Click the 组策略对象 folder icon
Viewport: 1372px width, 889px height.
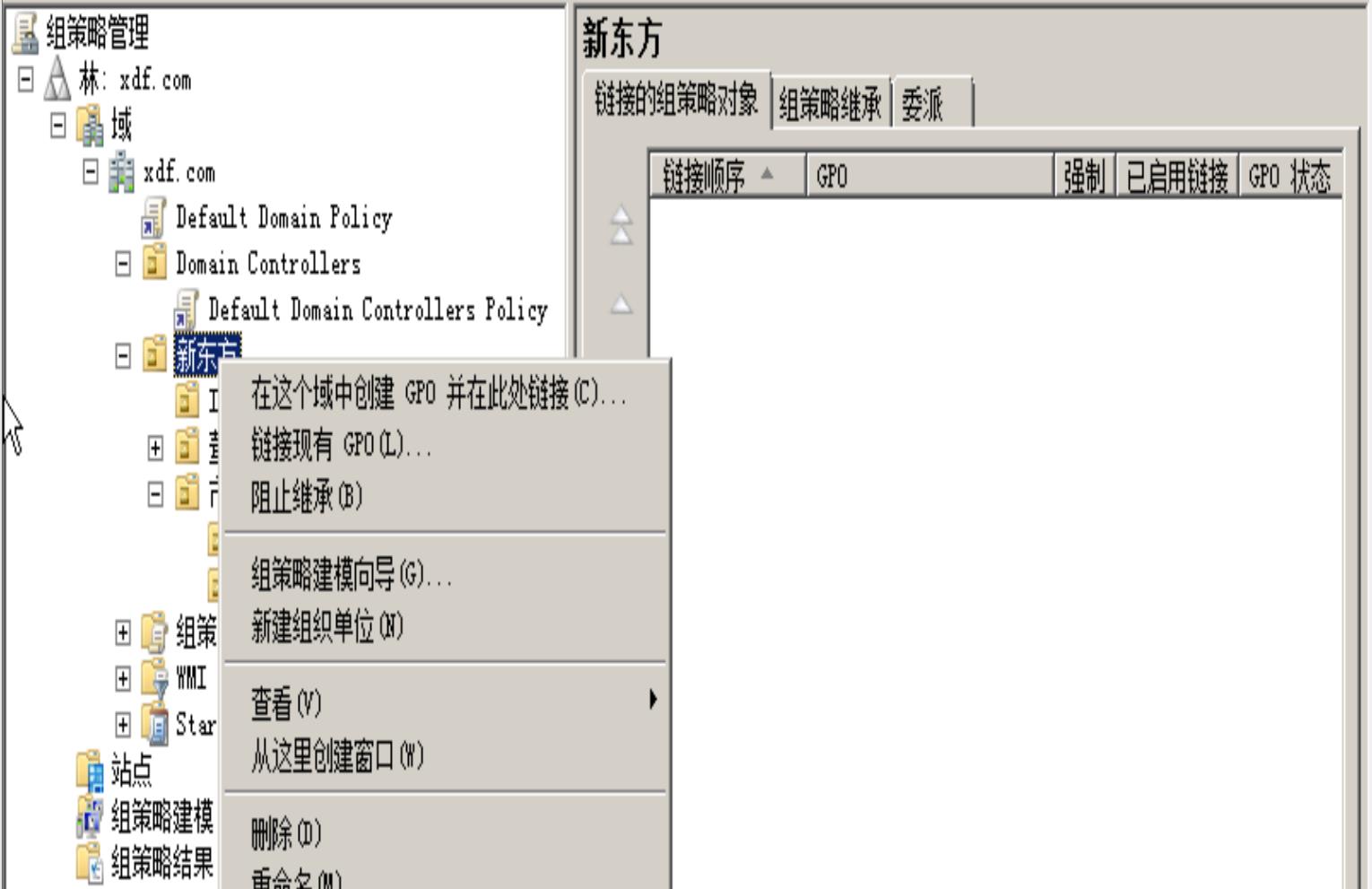click(155, 632)
